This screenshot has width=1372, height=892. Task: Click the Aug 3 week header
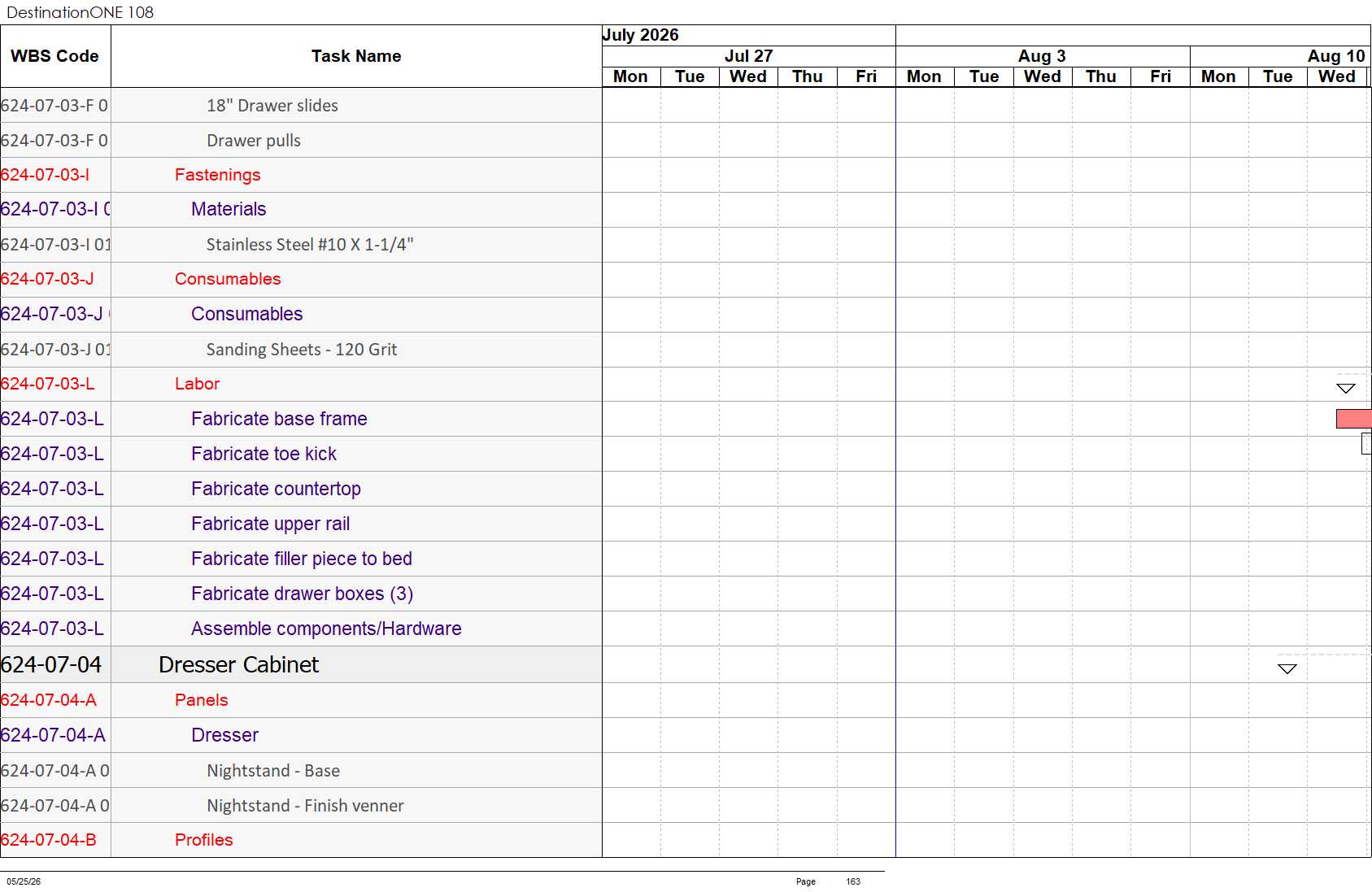point(1042,56)
